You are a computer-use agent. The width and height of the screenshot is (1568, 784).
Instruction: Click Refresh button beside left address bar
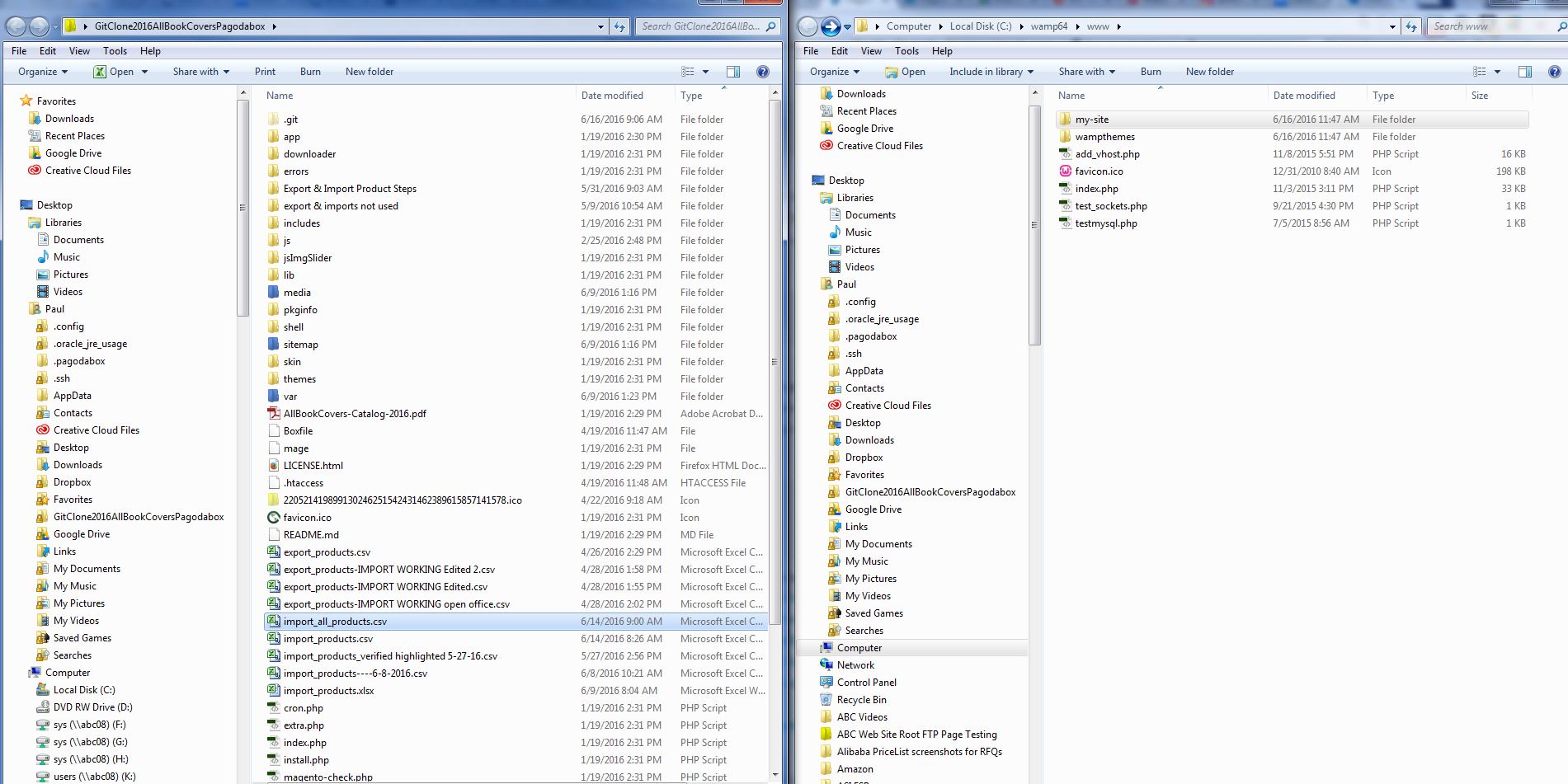pos(619,26)
